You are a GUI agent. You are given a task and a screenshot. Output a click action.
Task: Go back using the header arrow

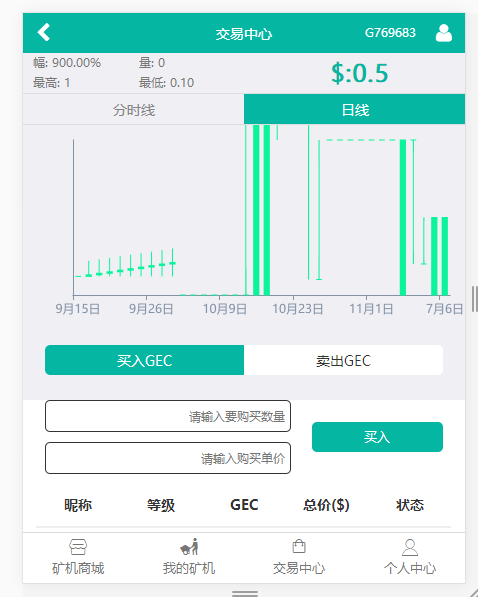pyautogui.click(x=44, y=32)
